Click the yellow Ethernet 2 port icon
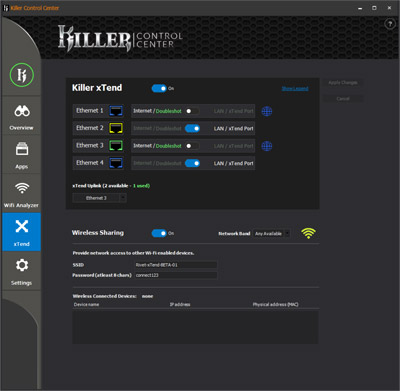This screenshot has width=400, height=391. tap(116, 128)
